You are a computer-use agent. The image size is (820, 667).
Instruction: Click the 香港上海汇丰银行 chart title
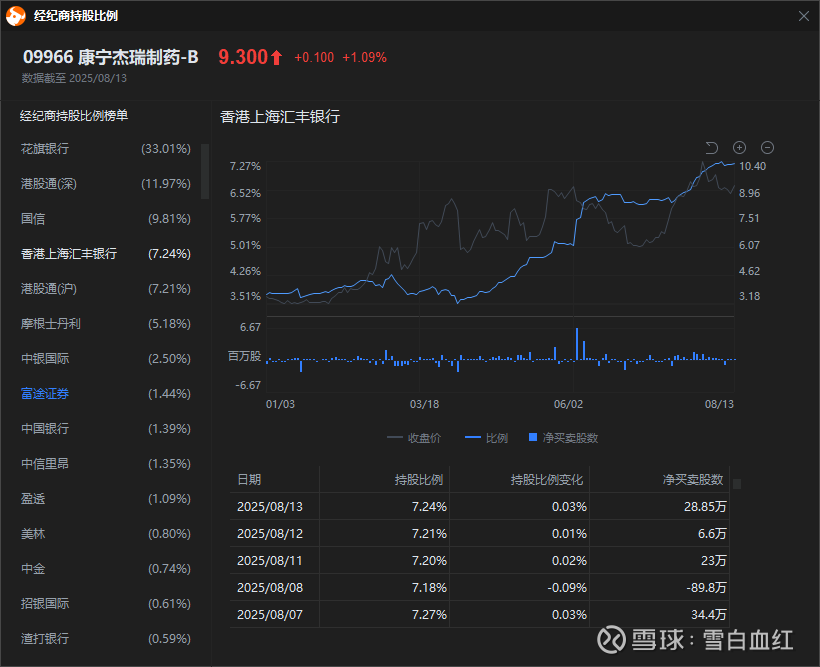[x=280, y=117]
